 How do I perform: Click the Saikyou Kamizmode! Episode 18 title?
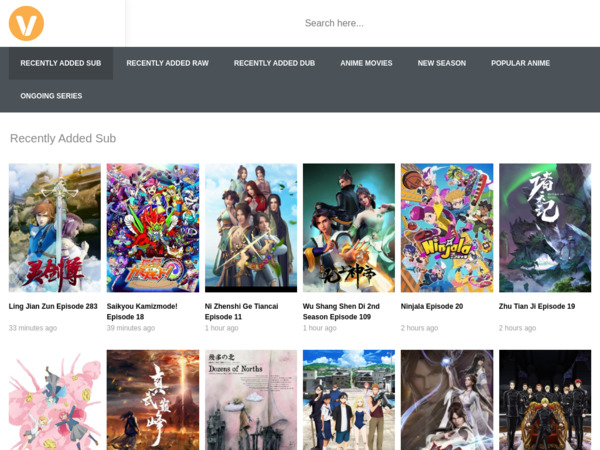(x=142, y=311)
